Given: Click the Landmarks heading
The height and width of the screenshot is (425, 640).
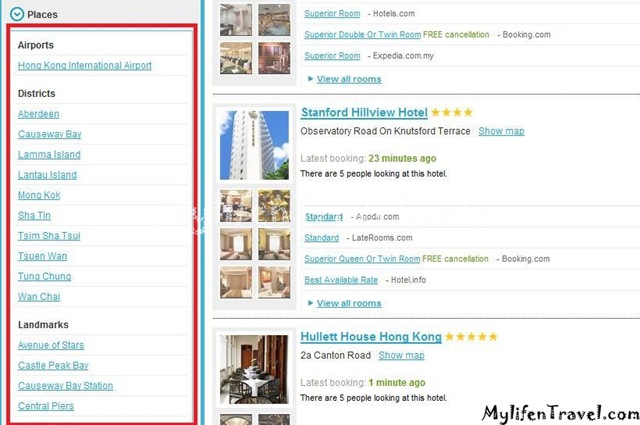Looking at the screenshot, I should [43, 325].
